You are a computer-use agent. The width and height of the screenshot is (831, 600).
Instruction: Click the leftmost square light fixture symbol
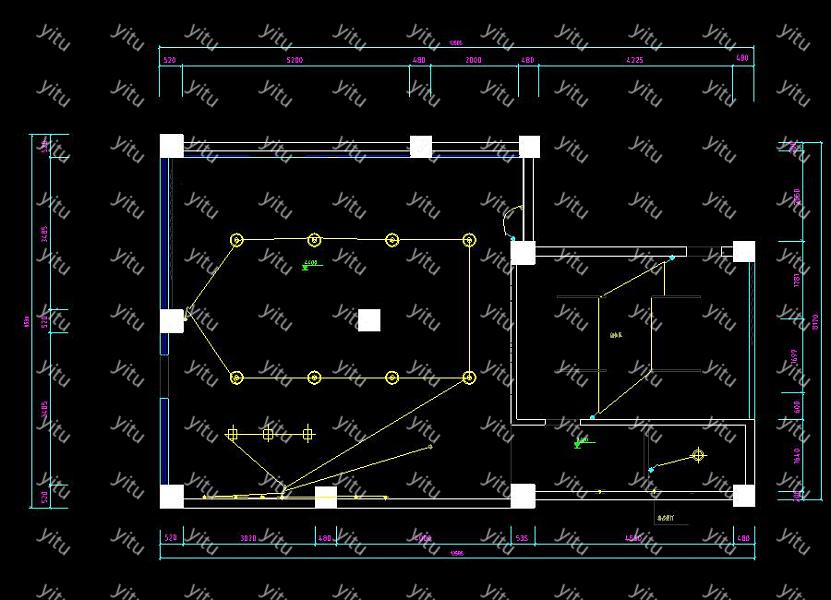pos(232,434)
